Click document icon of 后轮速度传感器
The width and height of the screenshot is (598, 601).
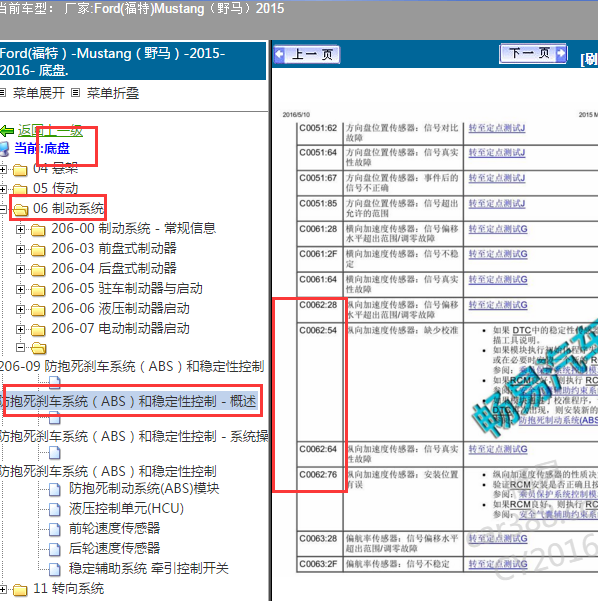point(55,549)
